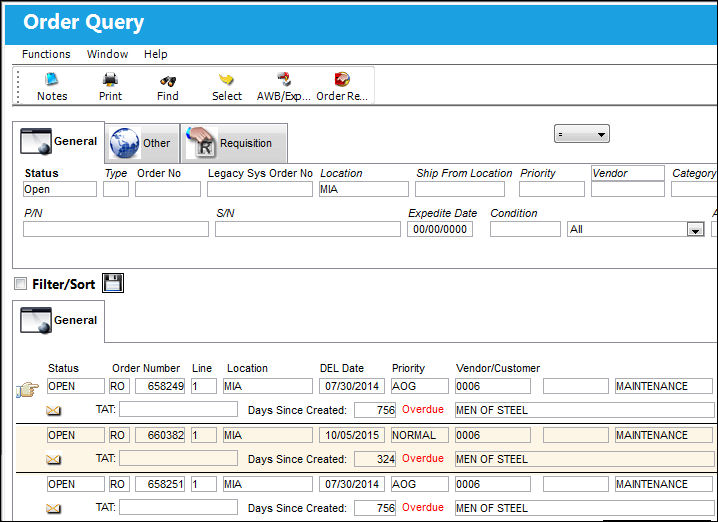
Task: Click the Expedite Date 00/00/0000 field
Action: (440, 229)
